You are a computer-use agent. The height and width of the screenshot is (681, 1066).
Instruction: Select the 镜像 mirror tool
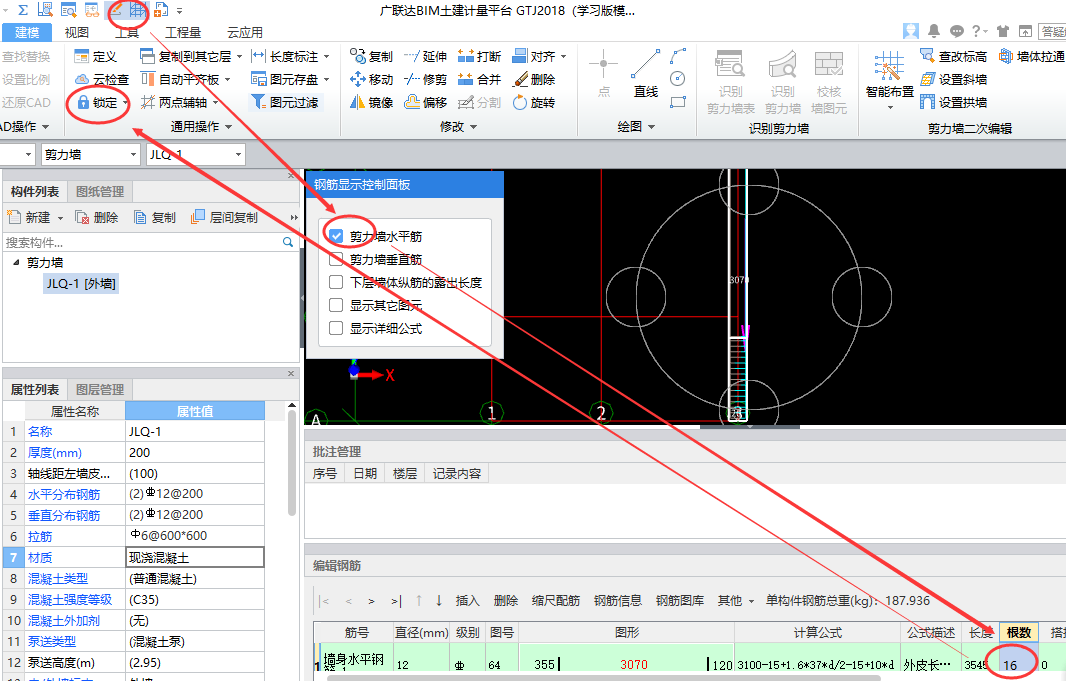(x=371, y=103)
